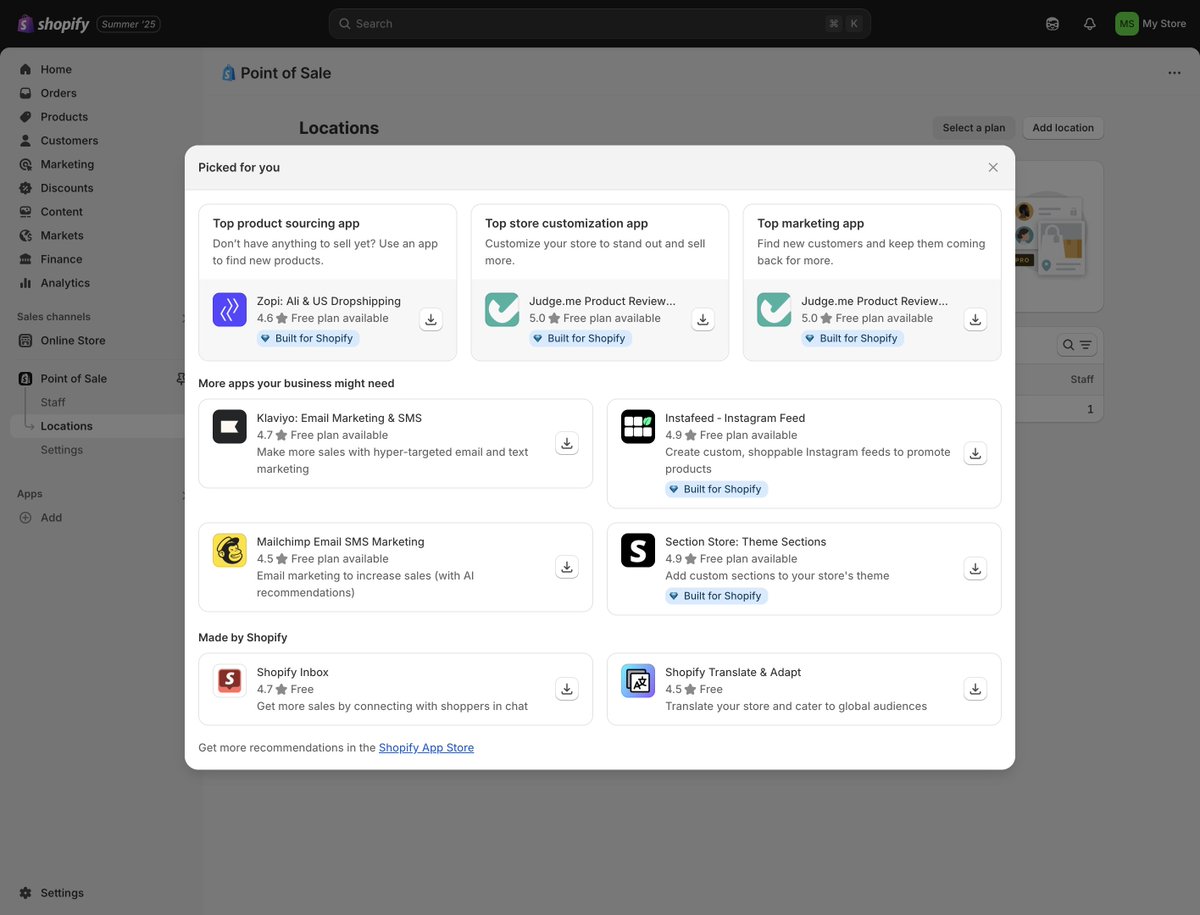Screen dimensions: 1200x915
Task: Install Zopi: Ali & US Dropshipping app
Action: pyautogui.click(x=431, y=320)
